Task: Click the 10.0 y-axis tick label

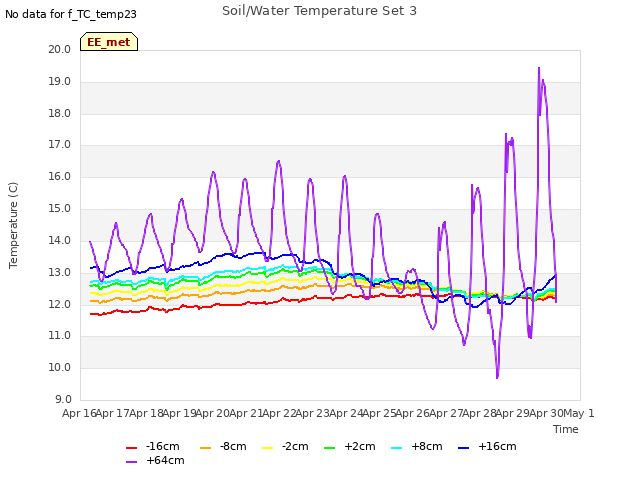Action: coord(60,367)
